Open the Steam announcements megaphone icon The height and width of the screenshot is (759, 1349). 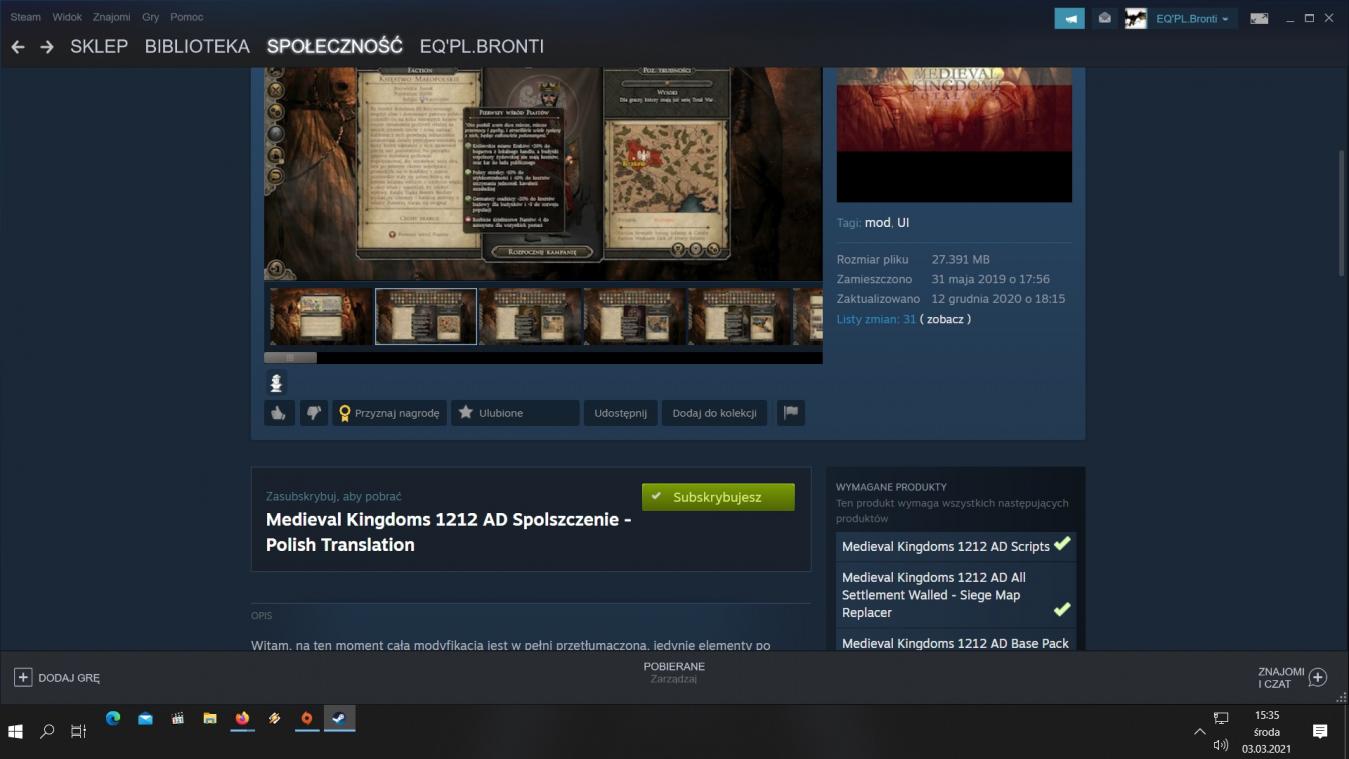pyautogui.click(x=1069, y=18)
